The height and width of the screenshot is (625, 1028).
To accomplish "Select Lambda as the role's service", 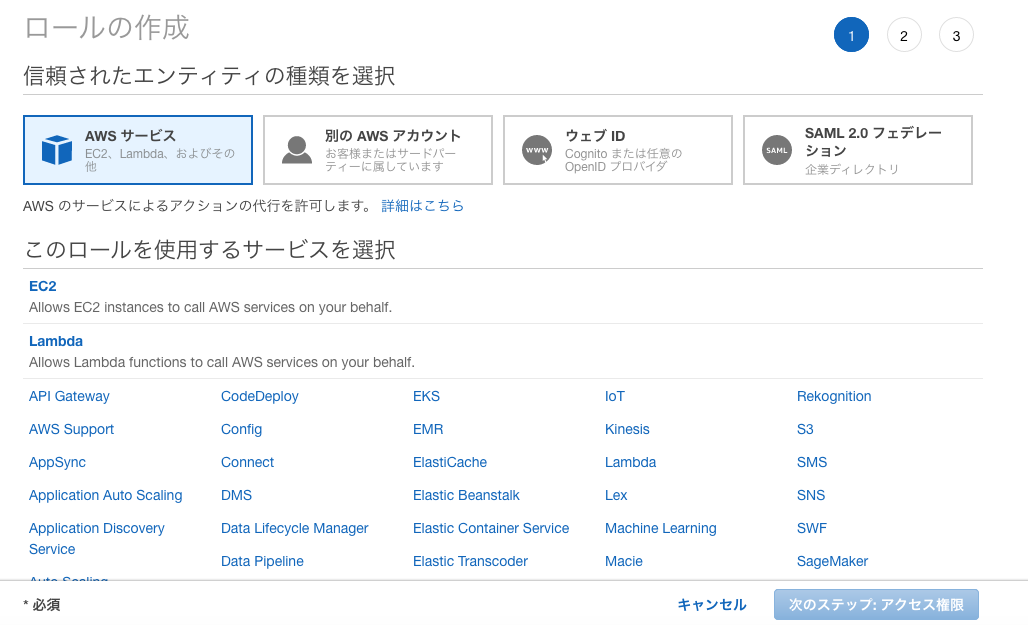I will [x=56, y=340].
